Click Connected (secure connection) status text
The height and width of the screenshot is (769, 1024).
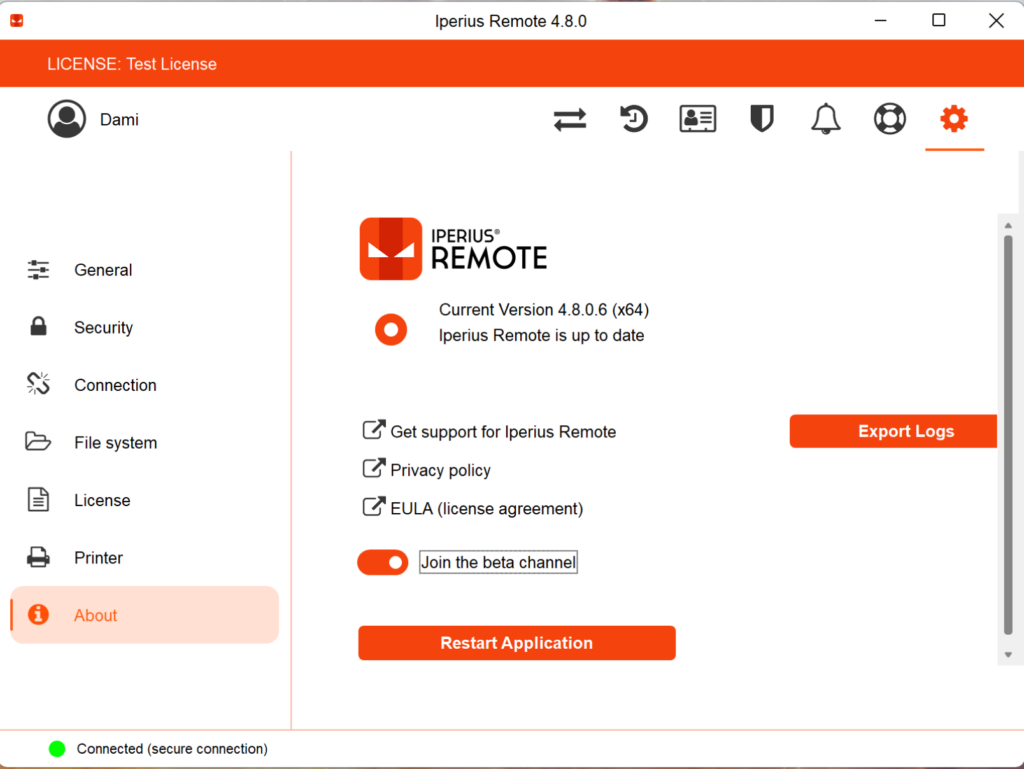pos(172,749)
